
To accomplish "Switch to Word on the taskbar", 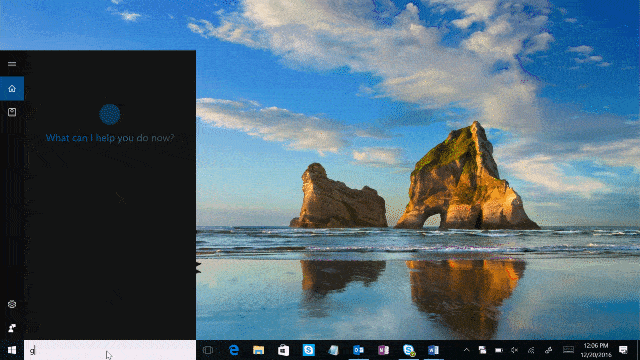I will (433, 350).
